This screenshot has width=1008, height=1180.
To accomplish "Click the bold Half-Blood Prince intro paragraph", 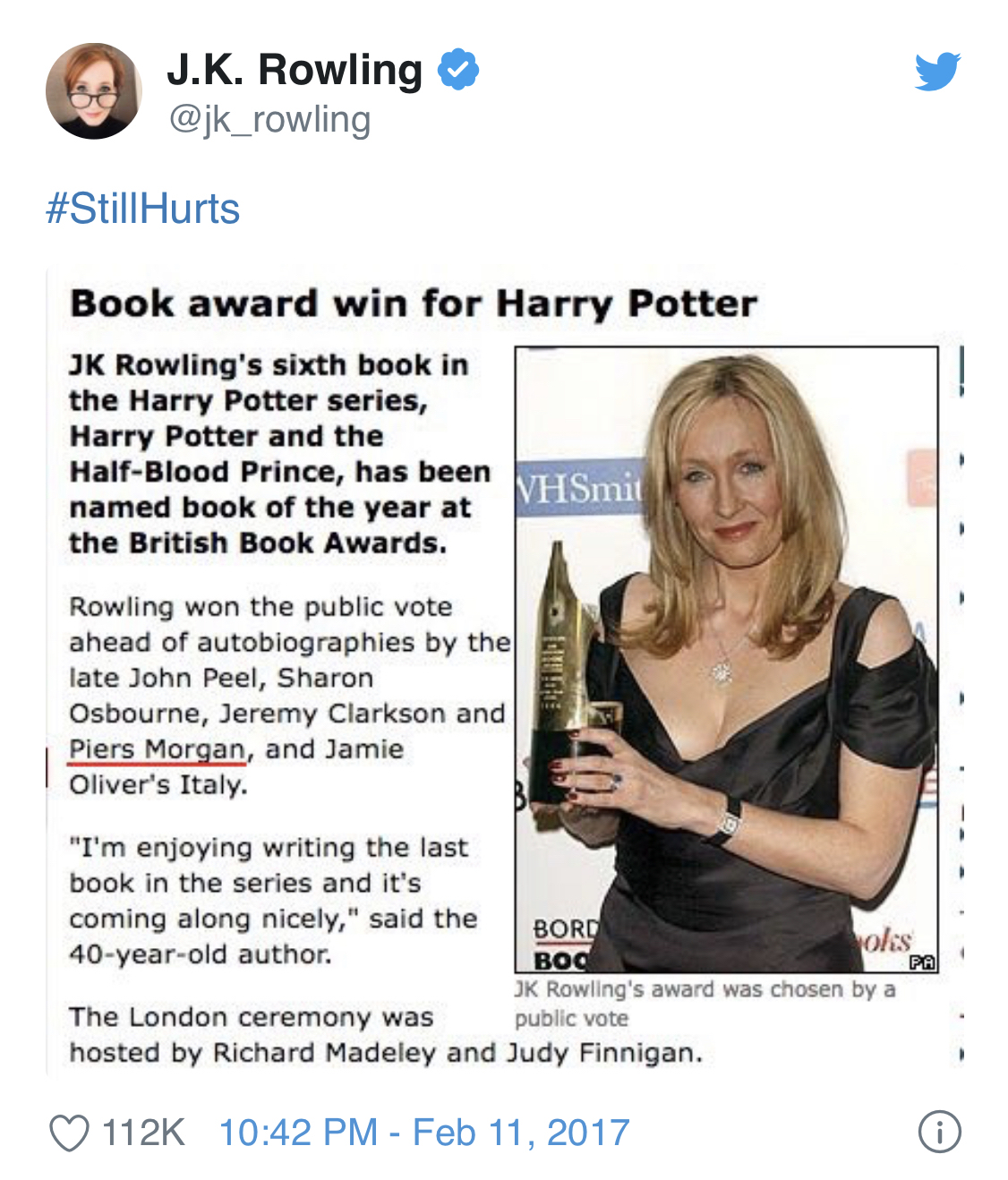I will click(279, 454).
